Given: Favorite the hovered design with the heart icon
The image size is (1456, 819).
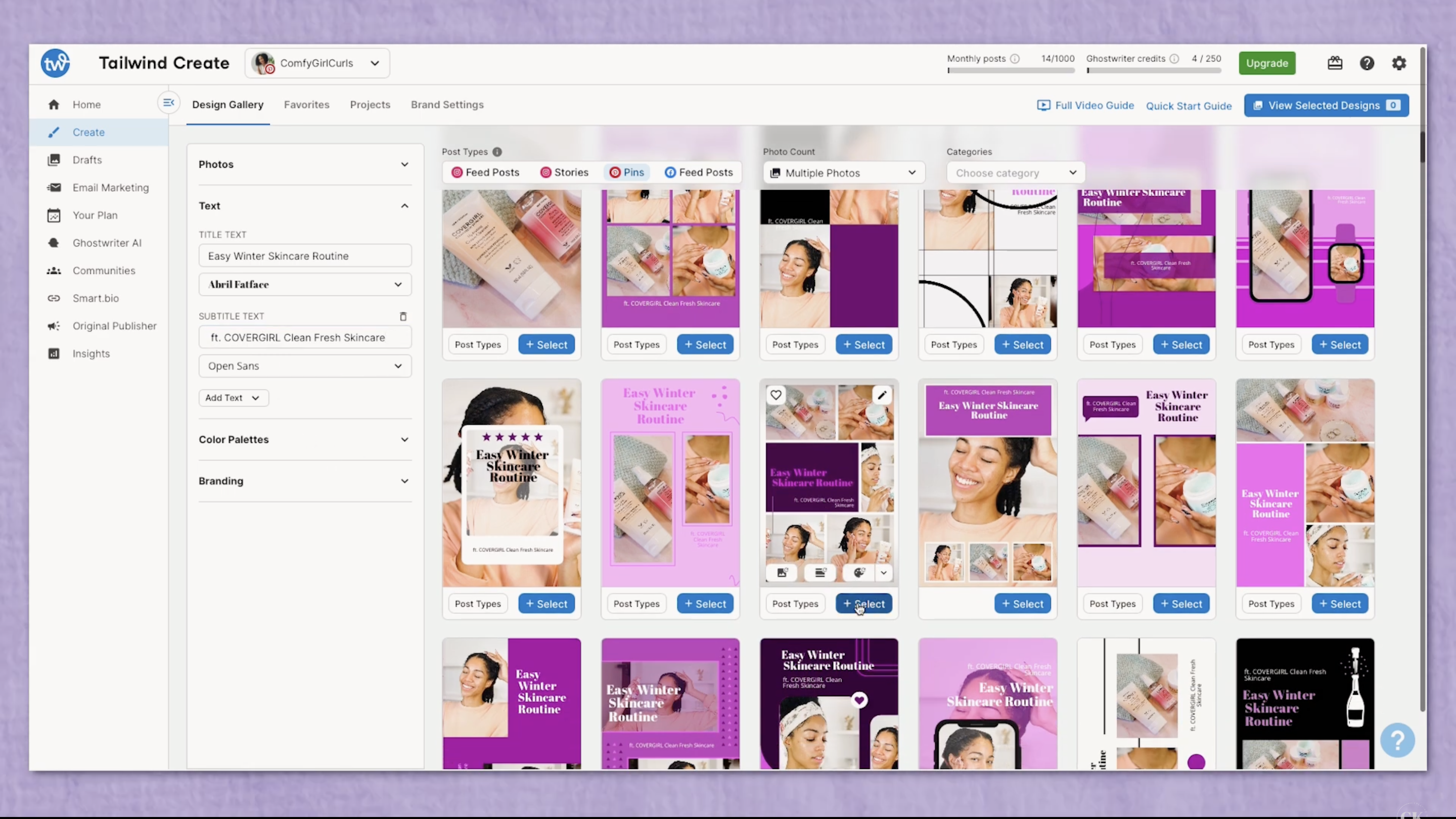Looking at the screenshot, I should 776,395.
